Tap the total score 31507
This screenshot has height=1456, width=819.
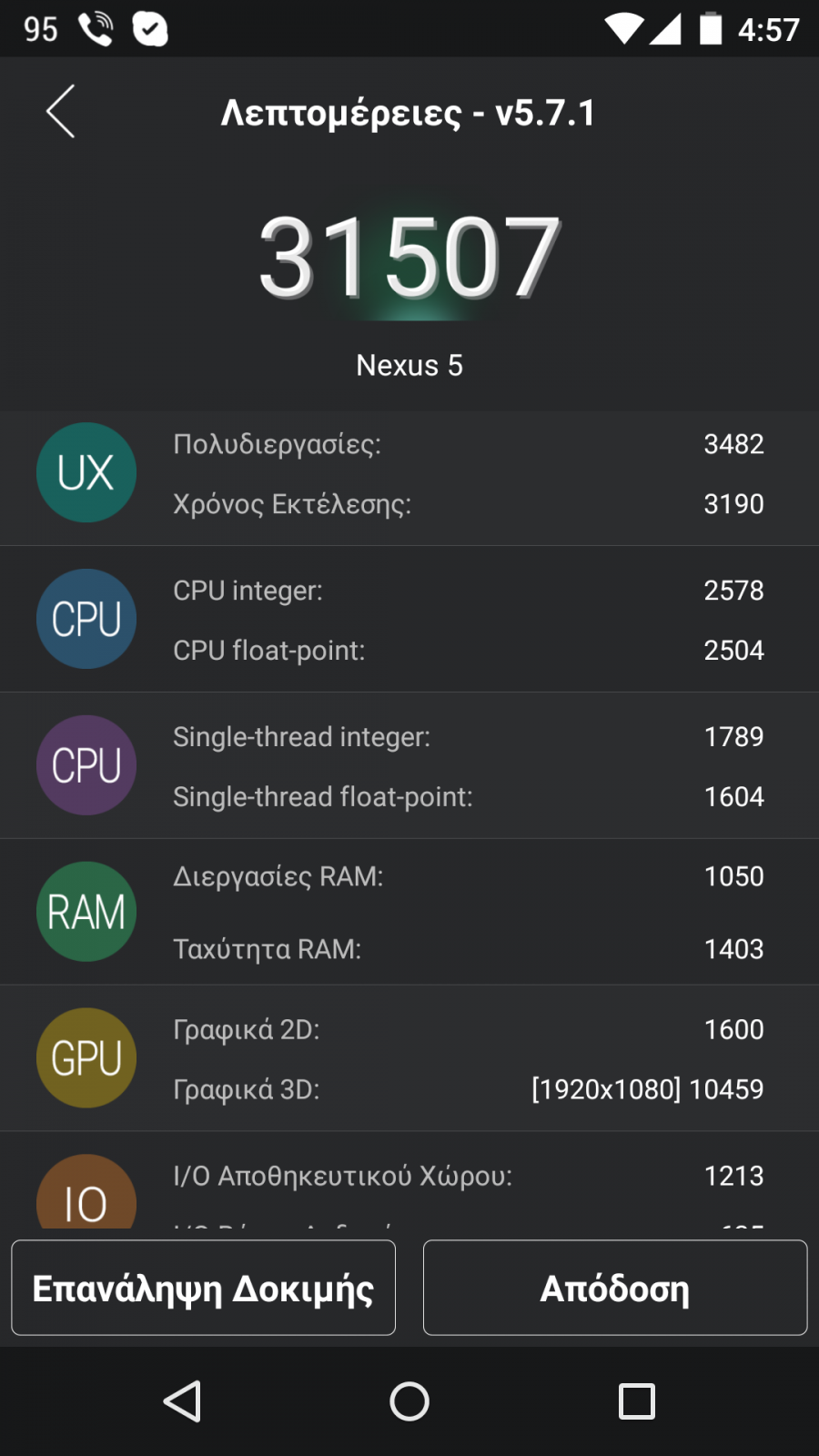point(409,258)
